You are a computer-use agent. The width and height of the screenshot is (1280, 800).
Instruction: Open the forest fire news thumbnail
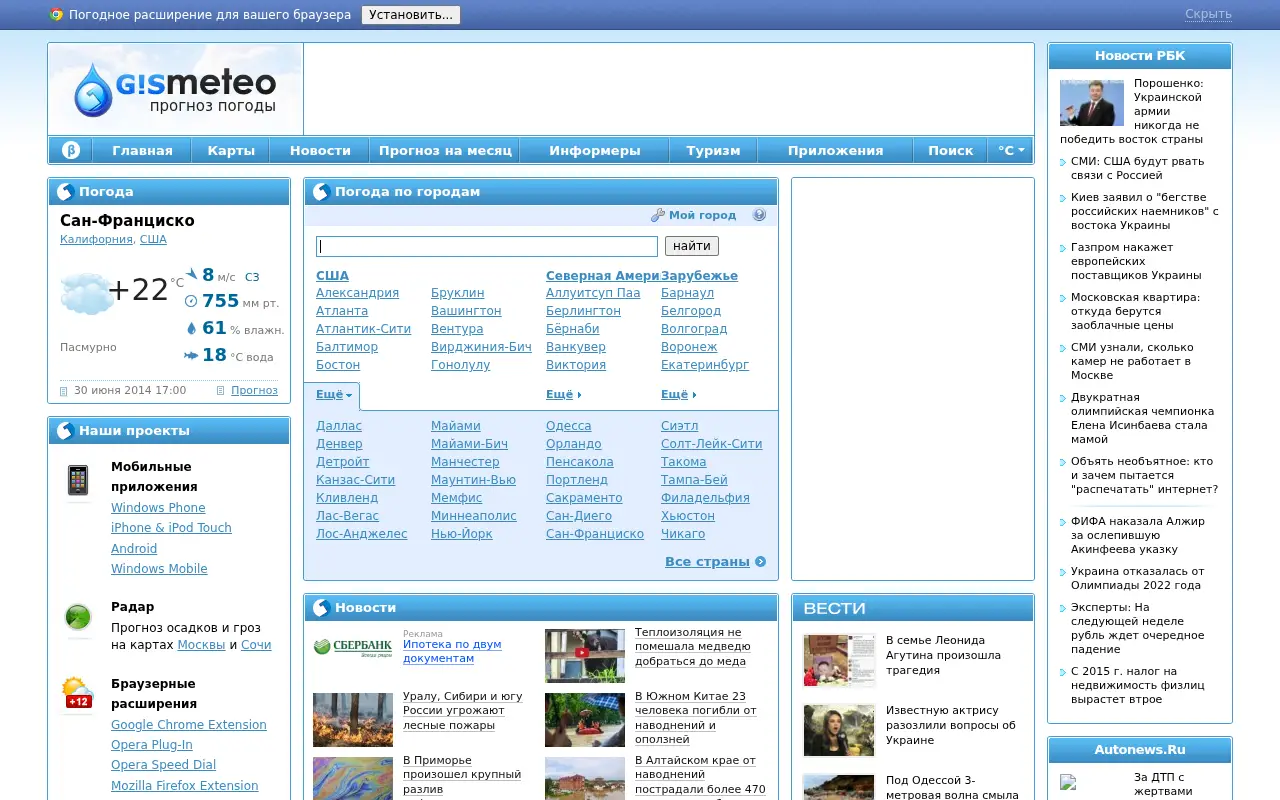point(353,720)
